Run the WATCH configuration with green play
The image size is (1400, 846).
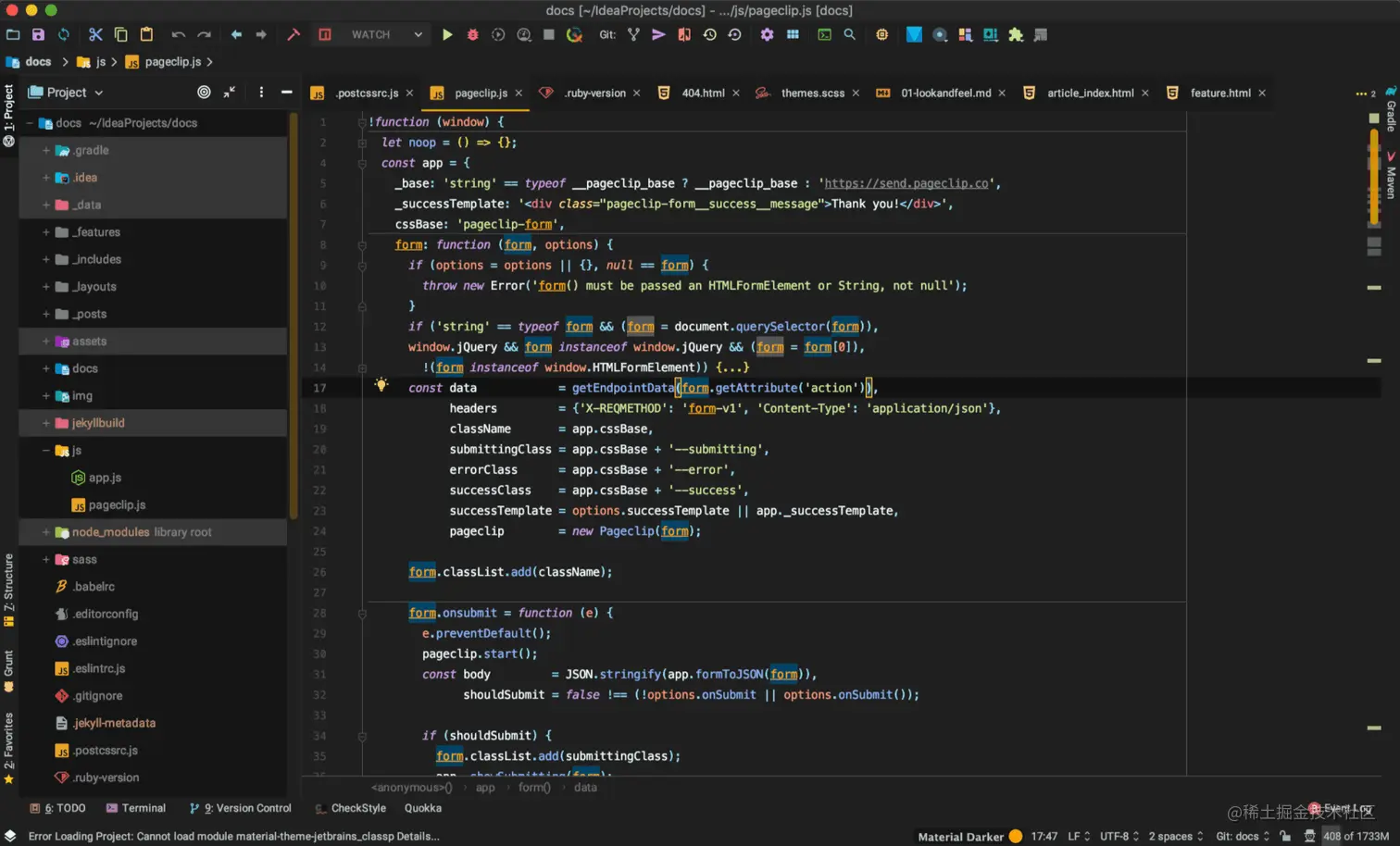point(447,34)
